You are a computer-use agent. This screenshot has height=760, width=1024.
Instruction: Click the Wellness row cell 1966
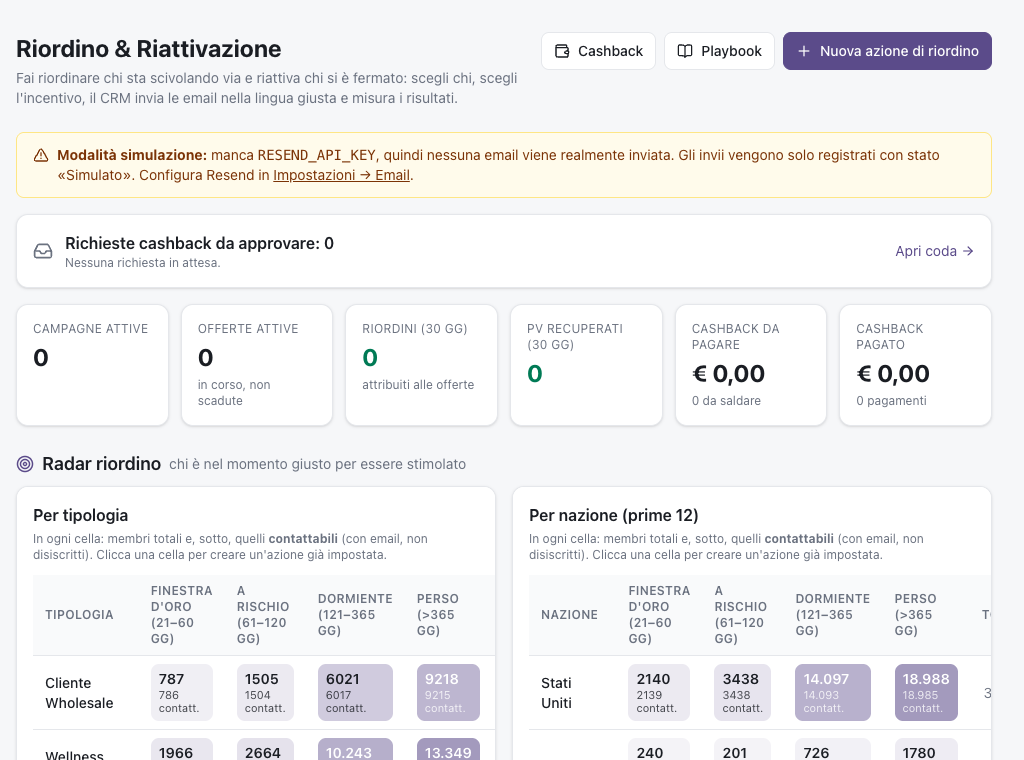click(x=182, y=750)
